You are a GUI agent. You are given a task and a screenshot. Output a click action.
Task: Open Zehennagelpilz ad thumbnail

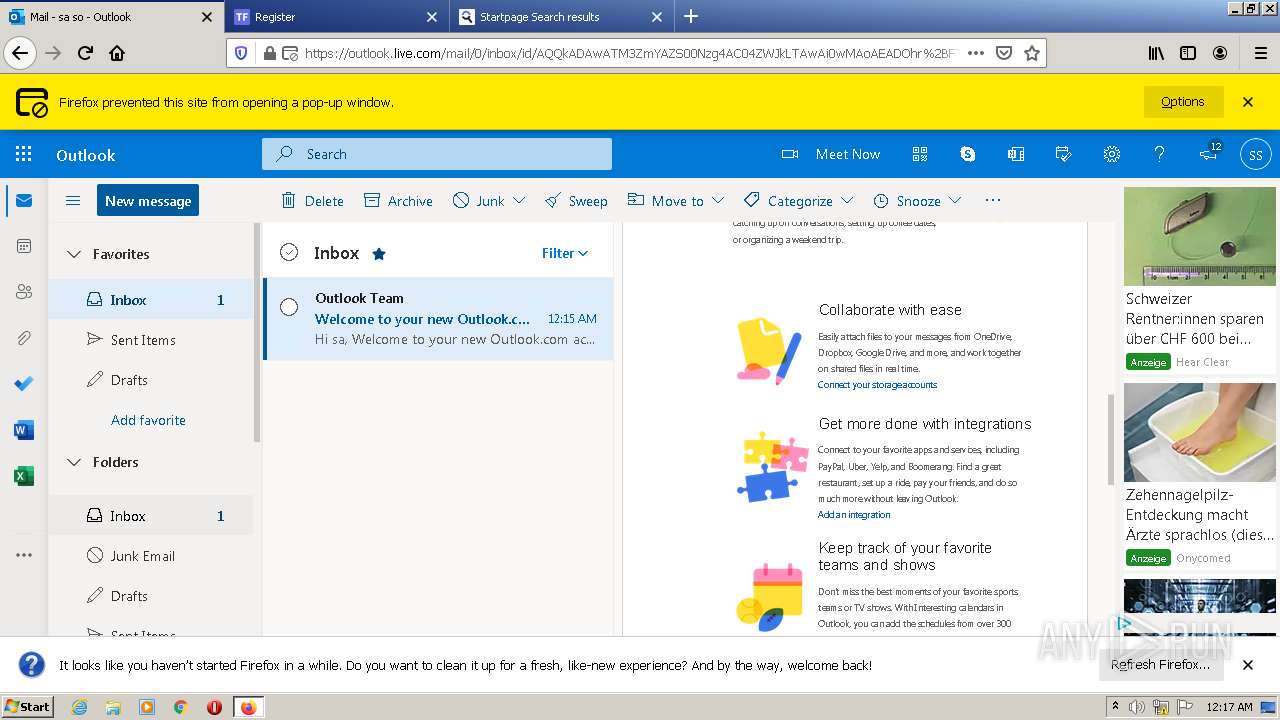(x=1200, y=432)
